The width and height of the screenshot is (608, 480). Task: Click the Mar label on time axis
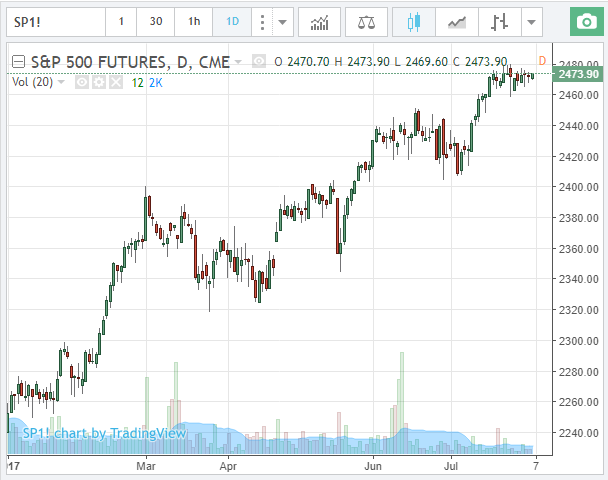146,466
